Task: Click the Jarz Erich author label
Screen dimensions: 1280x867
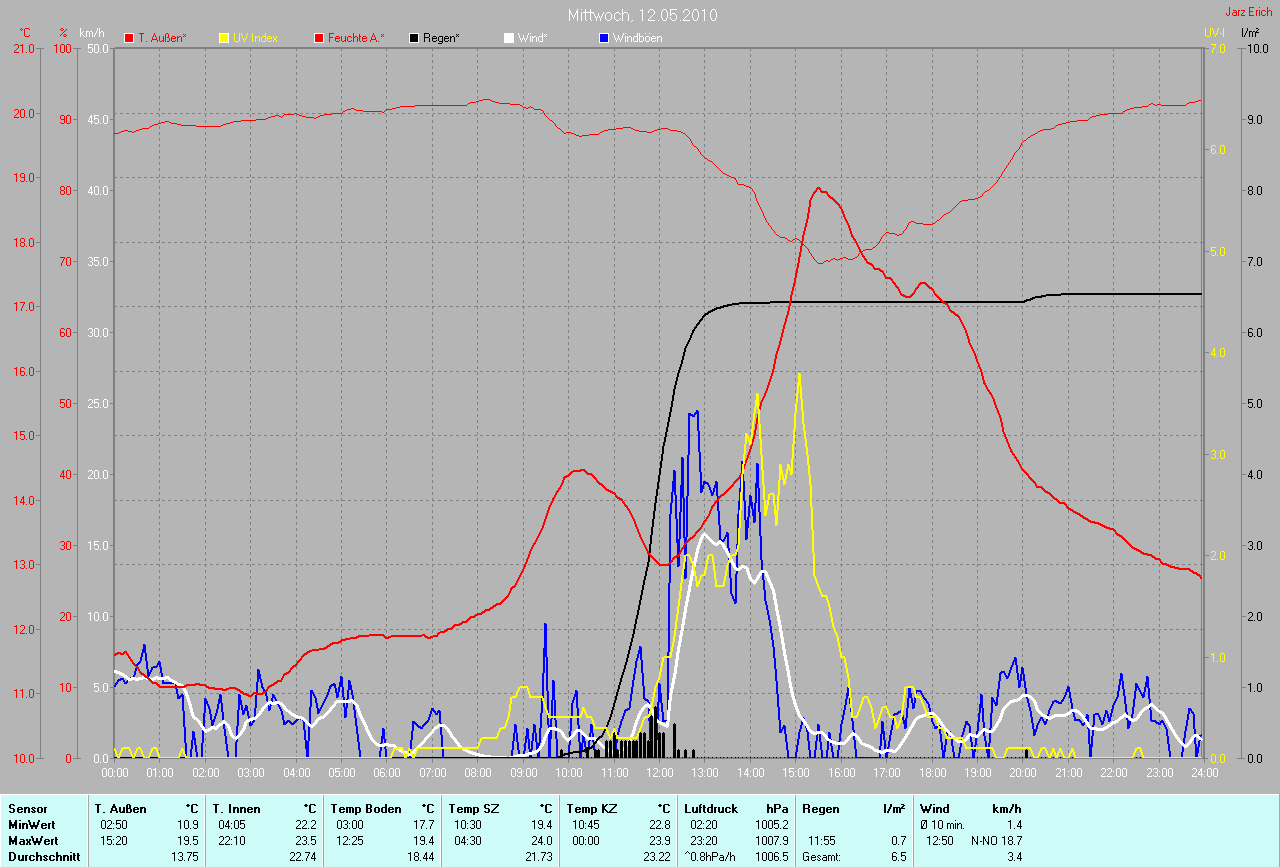Action: [x=1250, y=12]
